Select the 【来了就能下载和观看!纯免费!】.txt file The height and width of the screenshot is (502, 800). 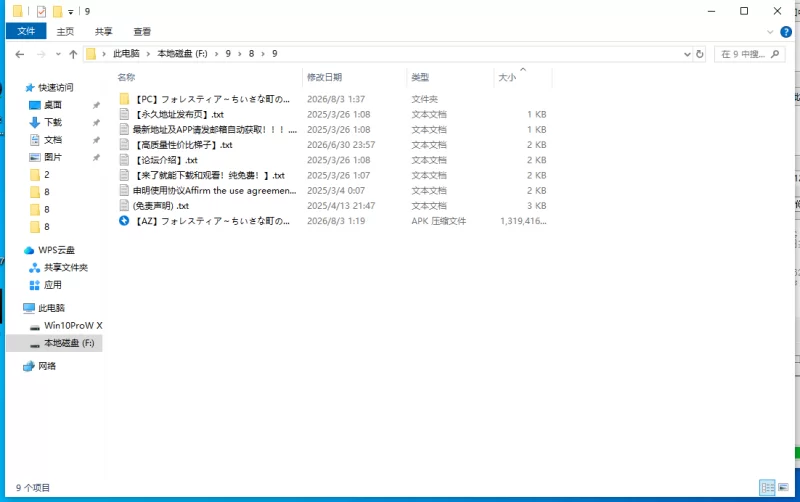[210, 175]
